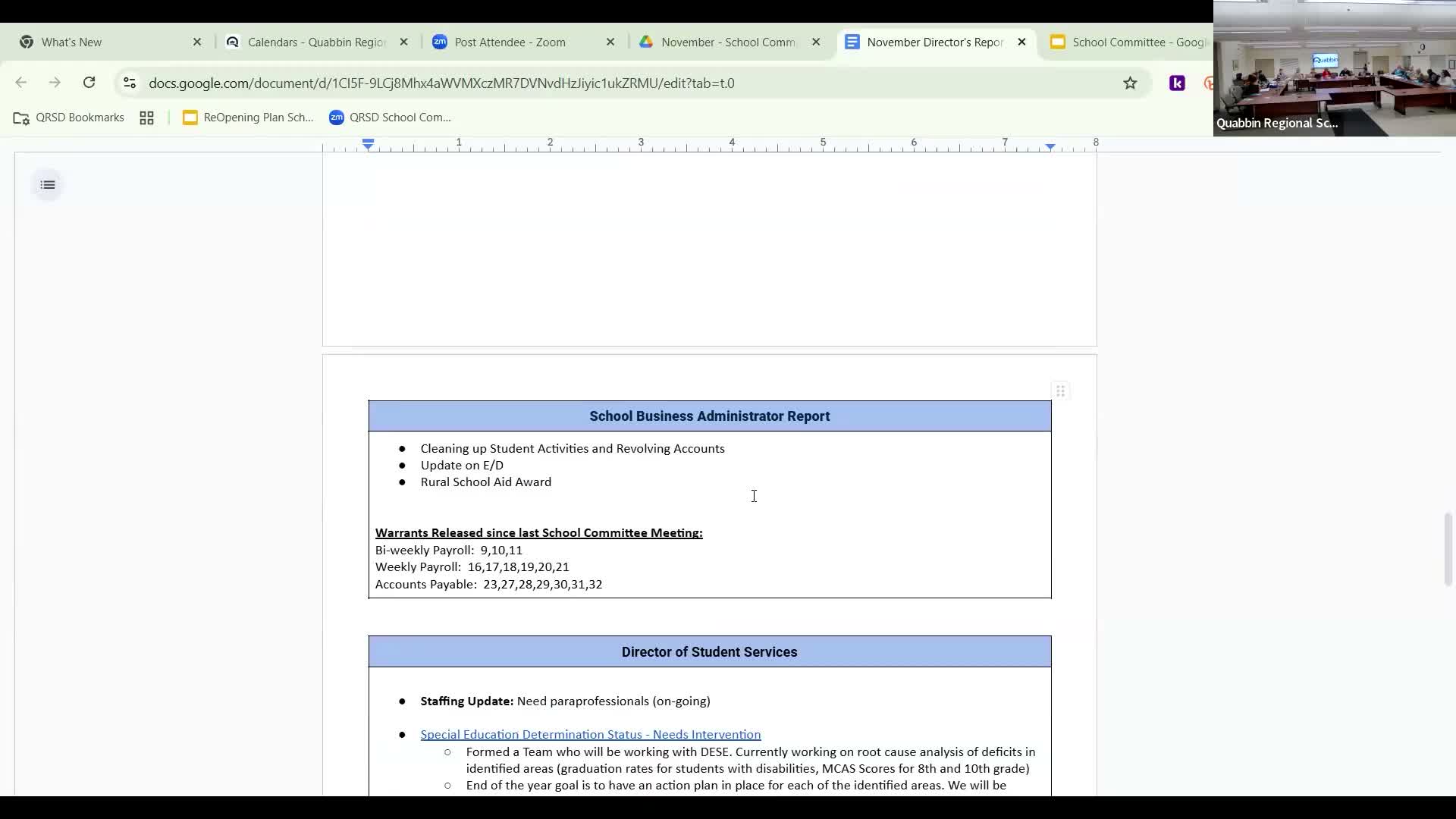Open Special Education Determination Status link
The width and height of the screenshot is (1456, 819).
point(590,734)
